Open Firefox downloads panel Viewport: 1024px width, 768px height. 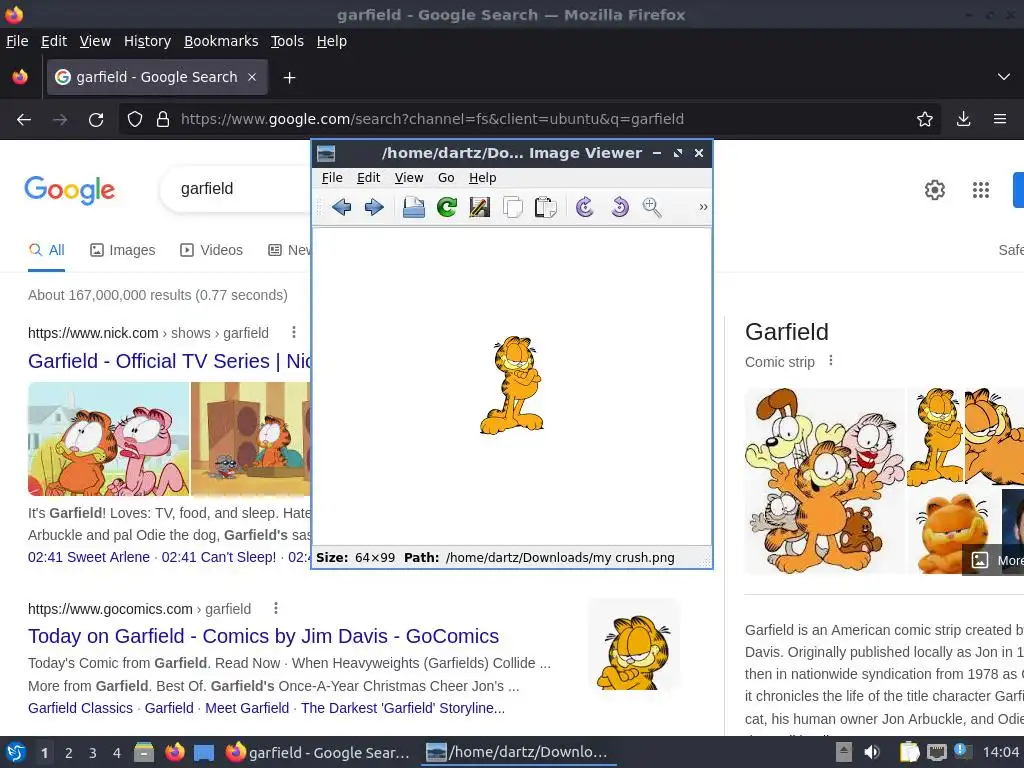click(x=963, y=119)
